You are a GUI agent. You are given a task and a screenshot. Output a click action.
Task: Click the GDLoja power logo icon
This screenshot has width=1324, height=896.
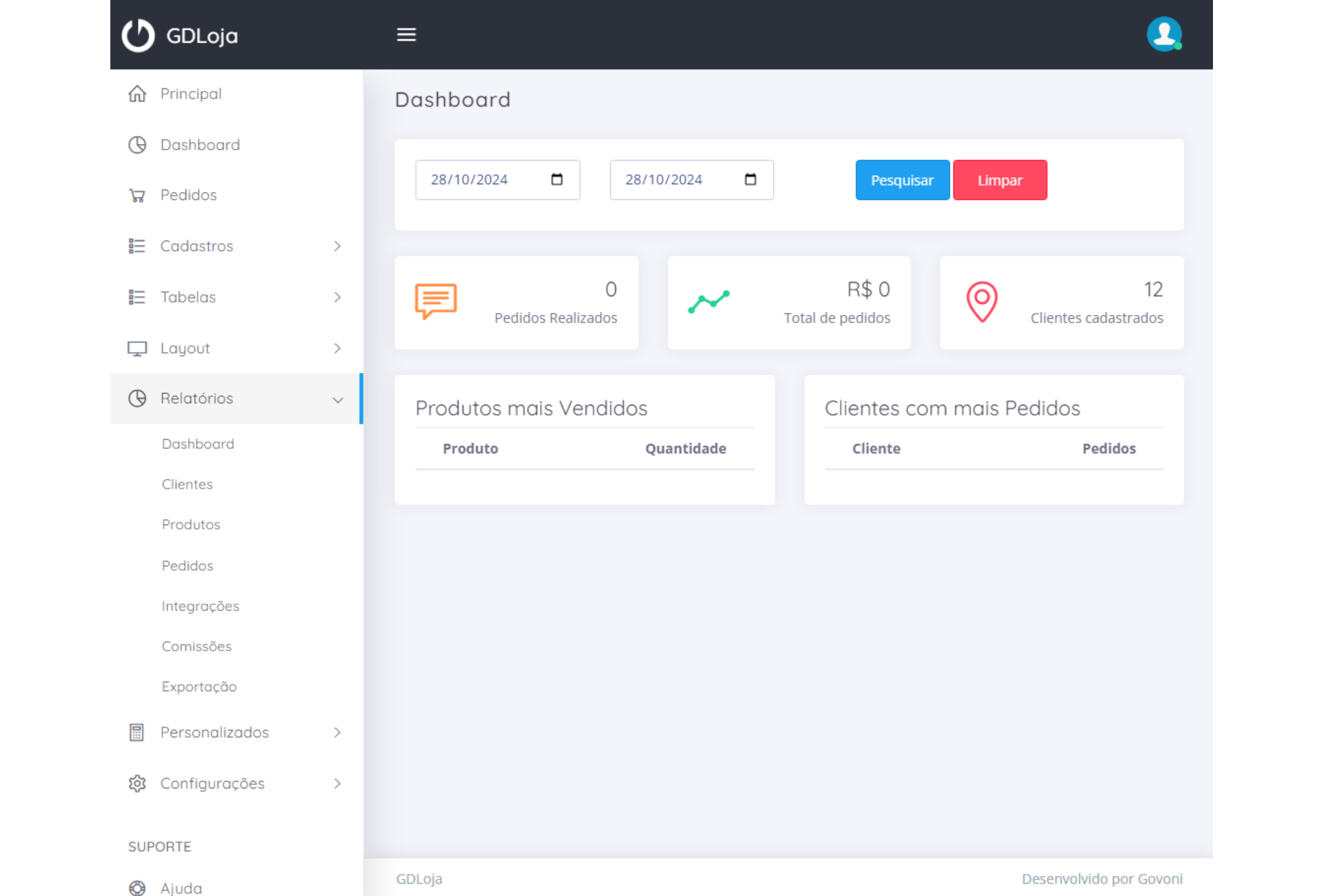tap(138, 35)
